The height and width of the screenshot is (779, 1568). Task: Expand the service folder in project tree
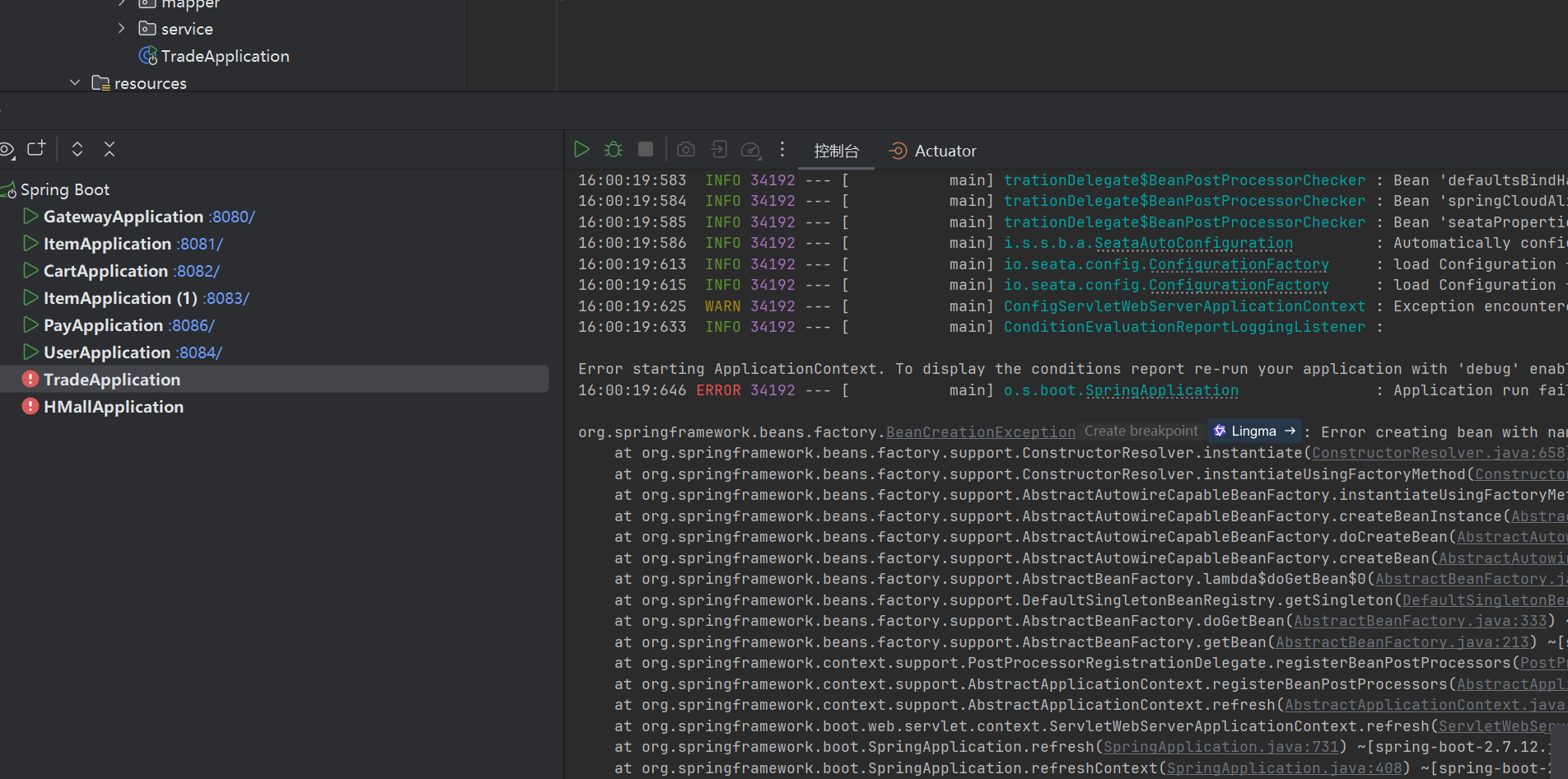click(122, 29)
